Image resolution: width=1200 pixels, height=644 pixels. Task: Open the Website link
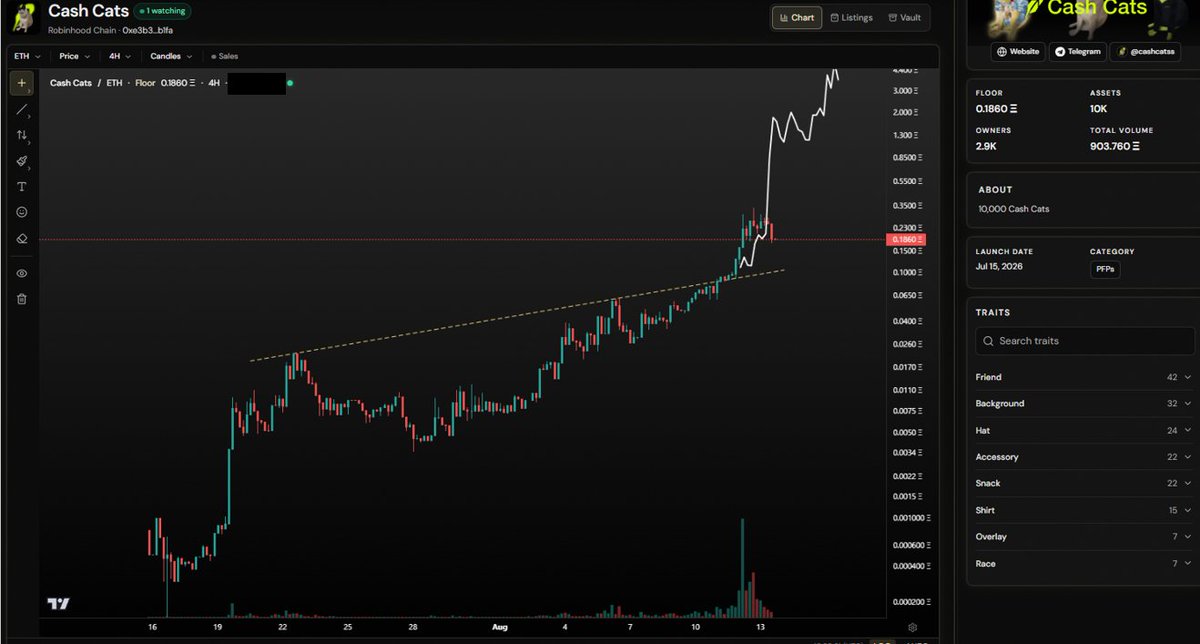[x=1019, y=51]
